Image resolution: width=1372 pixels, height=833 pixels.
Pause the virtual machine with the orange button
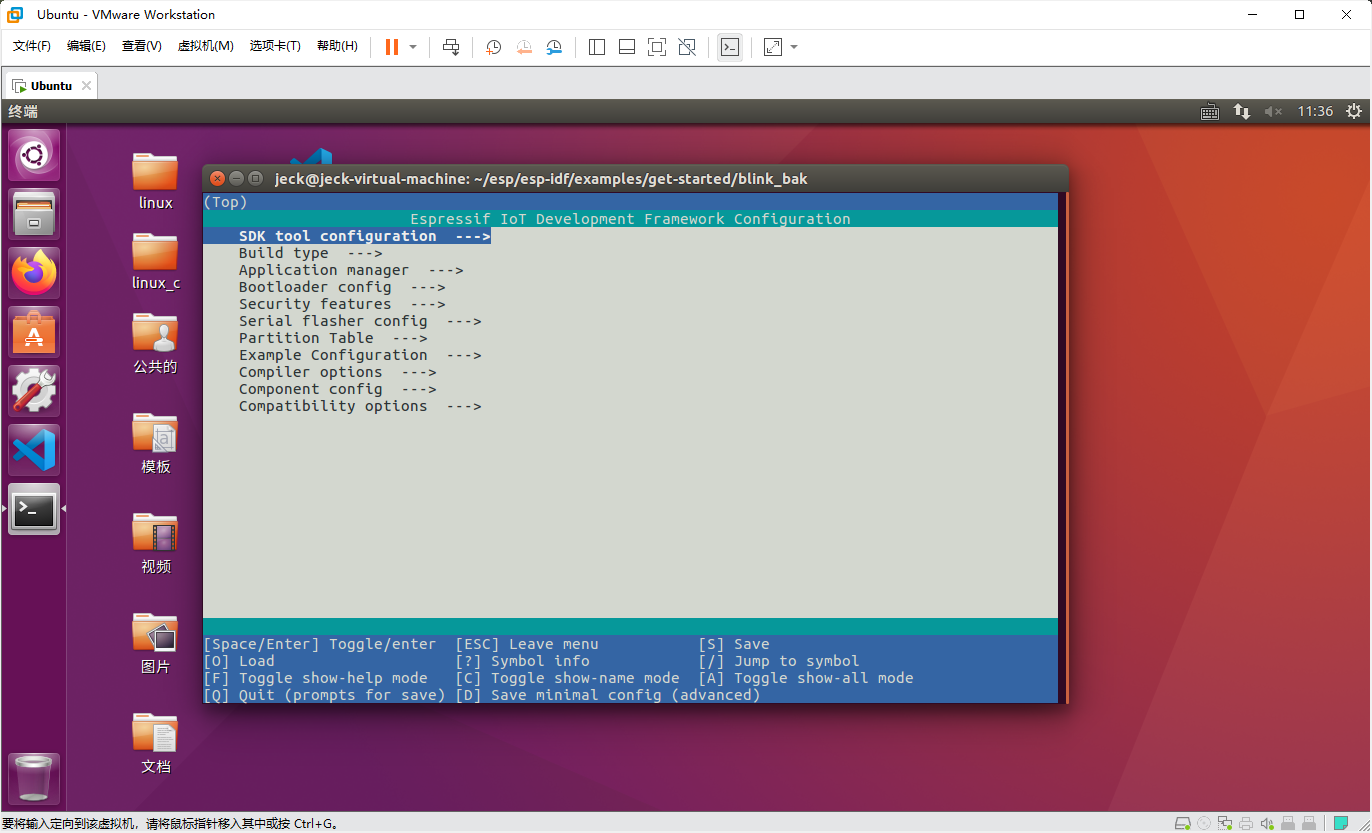tap(392, 47)
